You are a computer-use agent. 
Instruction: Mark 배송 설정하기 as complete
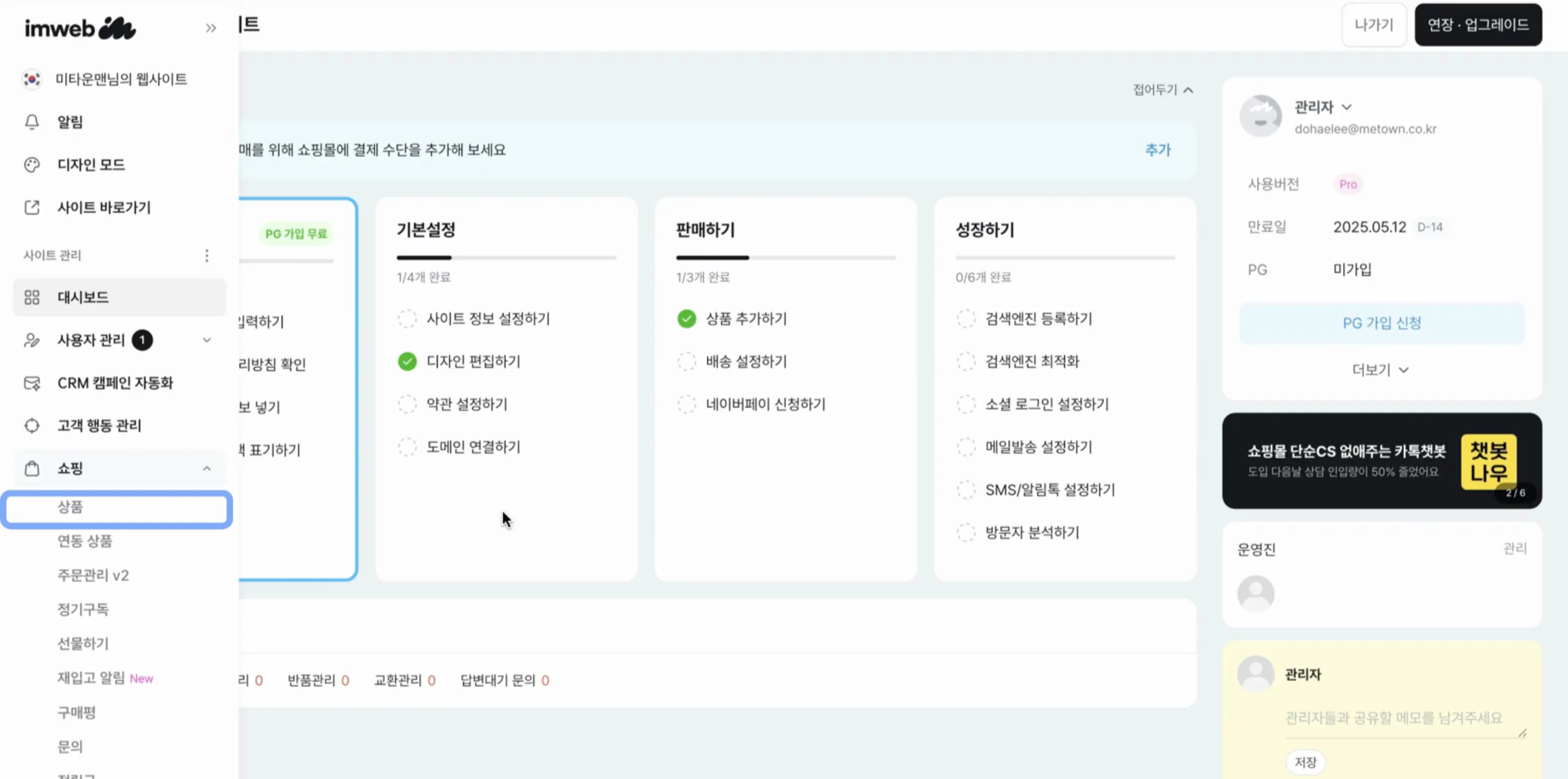pos(688,361)
